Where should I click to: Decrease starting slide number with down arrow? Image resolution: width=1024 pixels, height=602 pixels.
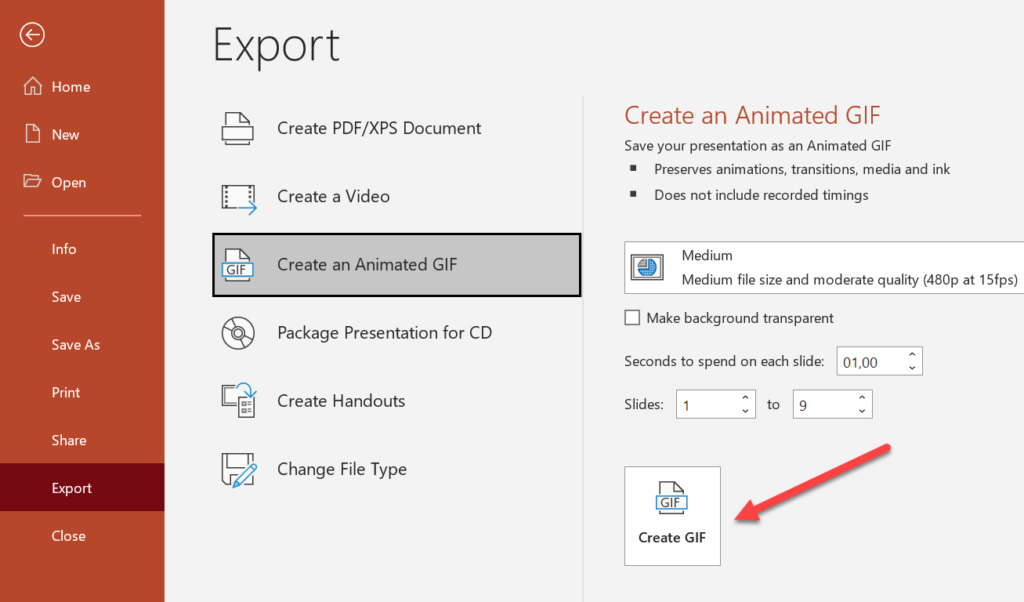point(745,411)
